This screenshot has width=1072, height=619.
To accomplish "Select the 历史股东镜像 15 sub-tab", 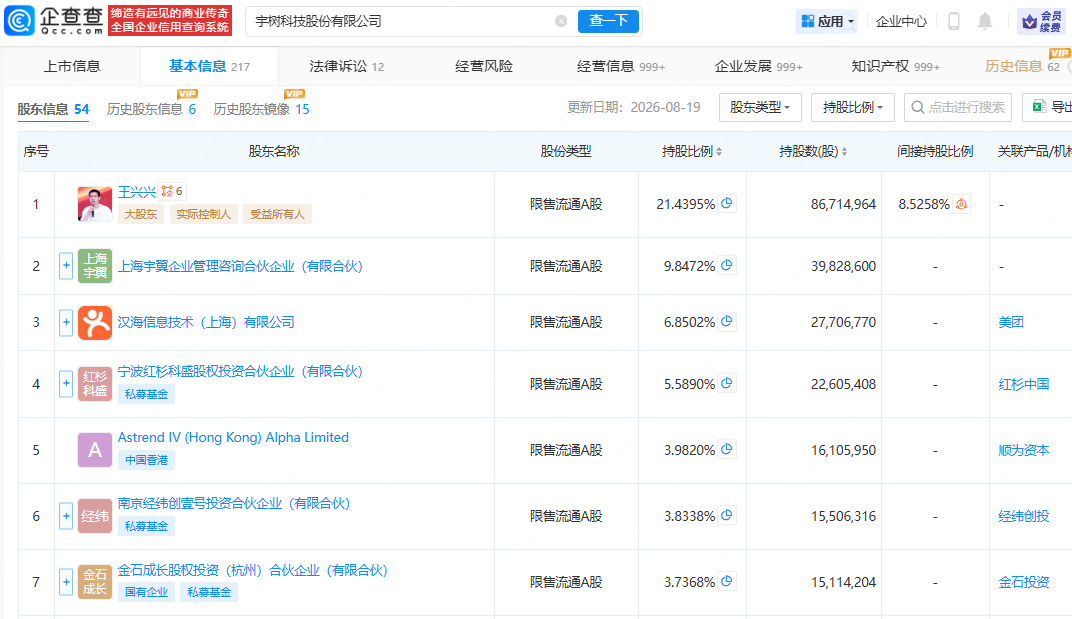I will click(261, 109).
